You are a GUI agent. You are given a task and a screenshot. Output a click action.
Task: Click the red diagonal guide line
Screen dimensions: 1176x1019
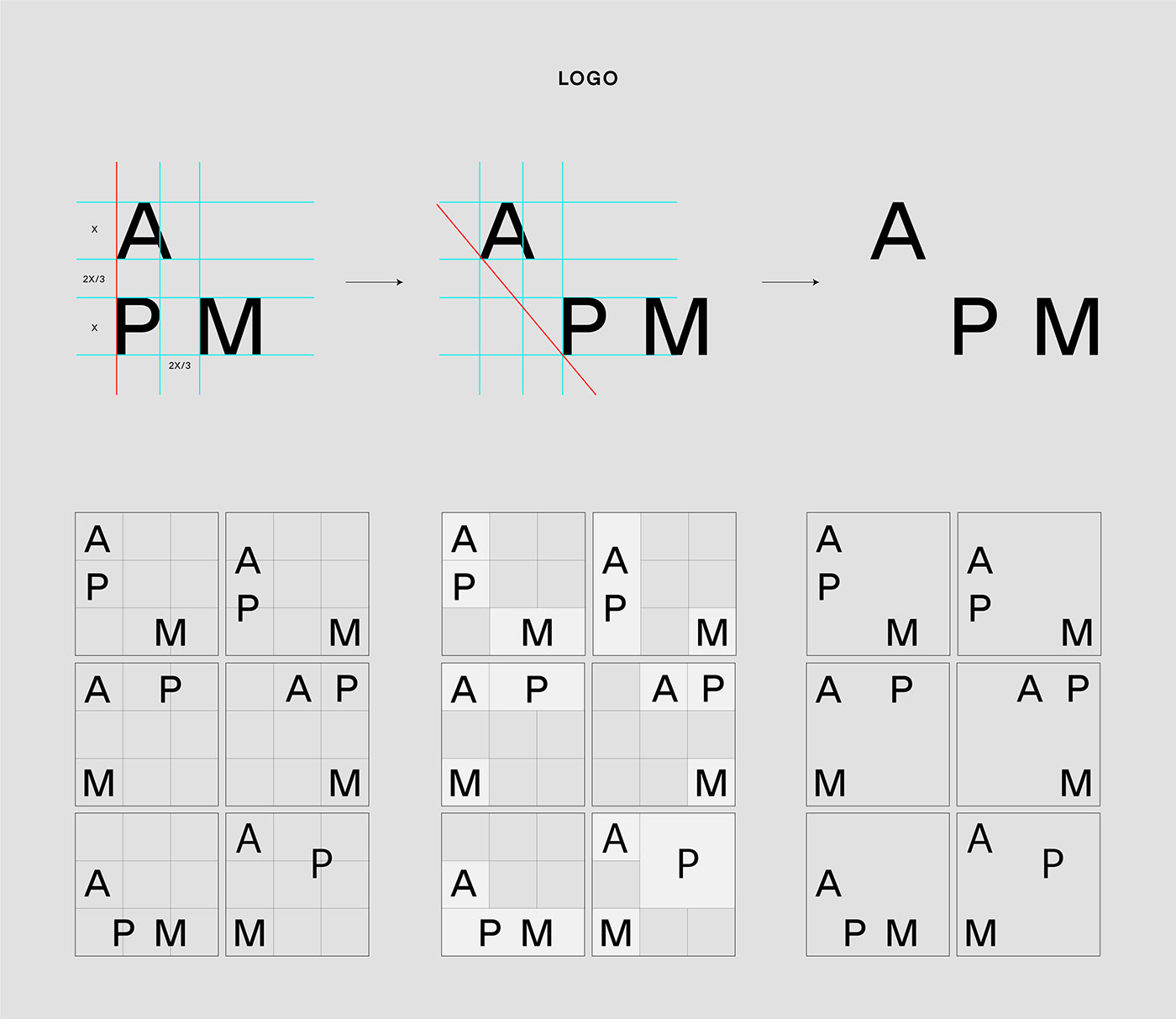pos(517,299)
